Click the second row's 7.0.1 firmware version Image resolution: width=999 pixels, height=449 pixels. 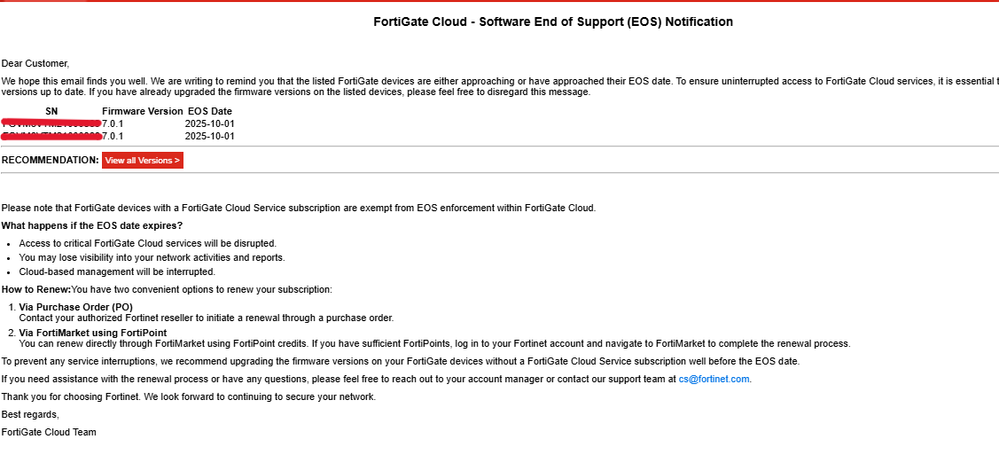[x=113, y=136]
